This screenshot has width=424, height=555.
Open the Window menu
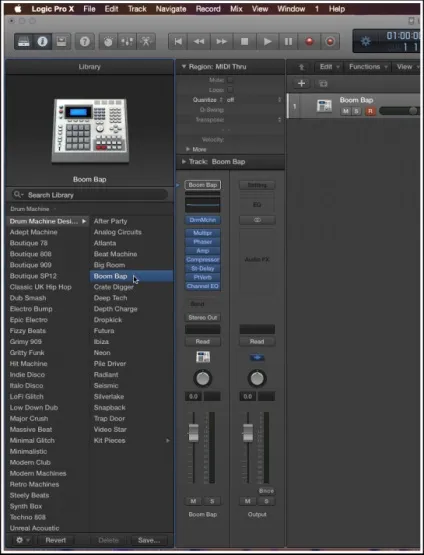click(291, 9)
